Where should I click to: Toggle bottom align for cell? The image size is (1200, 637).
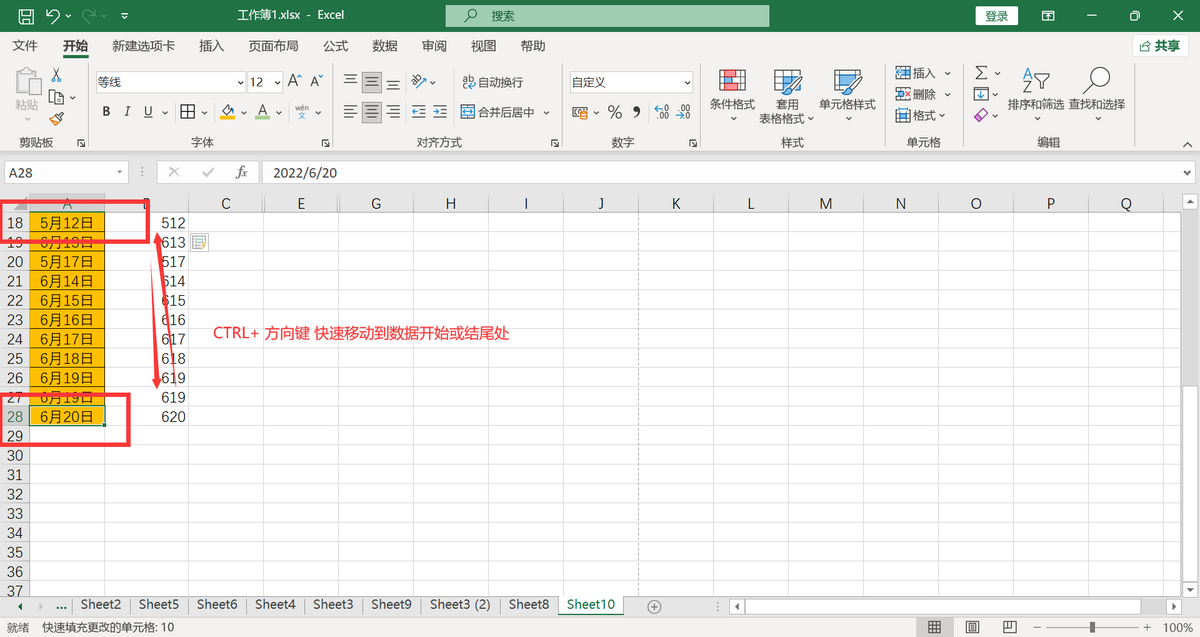[x=394, y=82]
